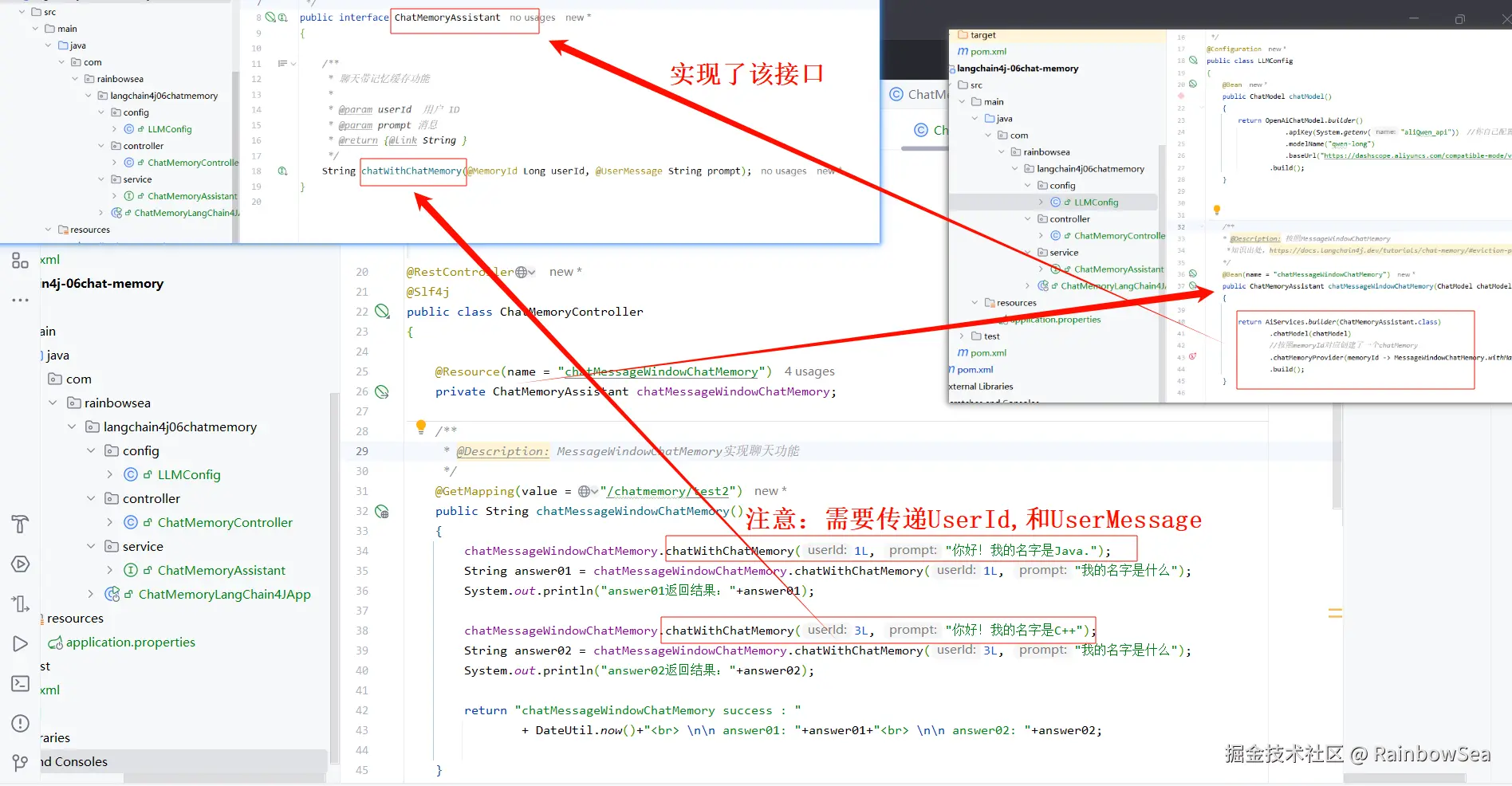Click the Spring Boot app icon beside ChatMemoryLangChain4JApp
Screen dimensions: 1512x786
112,594
